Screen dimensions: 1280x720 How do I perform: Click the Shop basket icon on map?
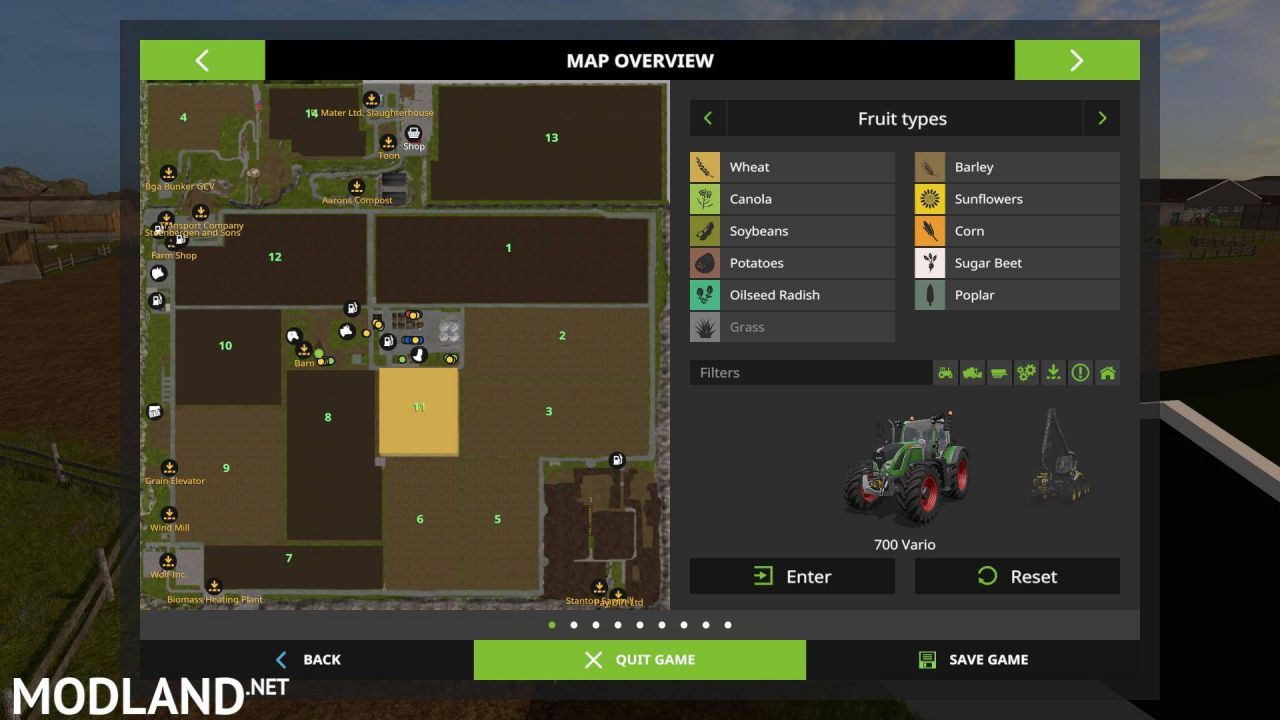[413, 133]
